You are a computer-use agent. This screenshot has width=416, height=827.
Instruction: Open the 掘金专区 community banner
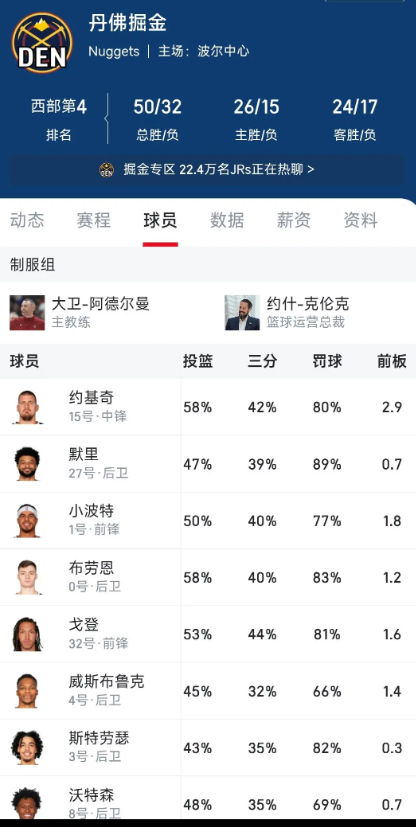pos(208,169)
